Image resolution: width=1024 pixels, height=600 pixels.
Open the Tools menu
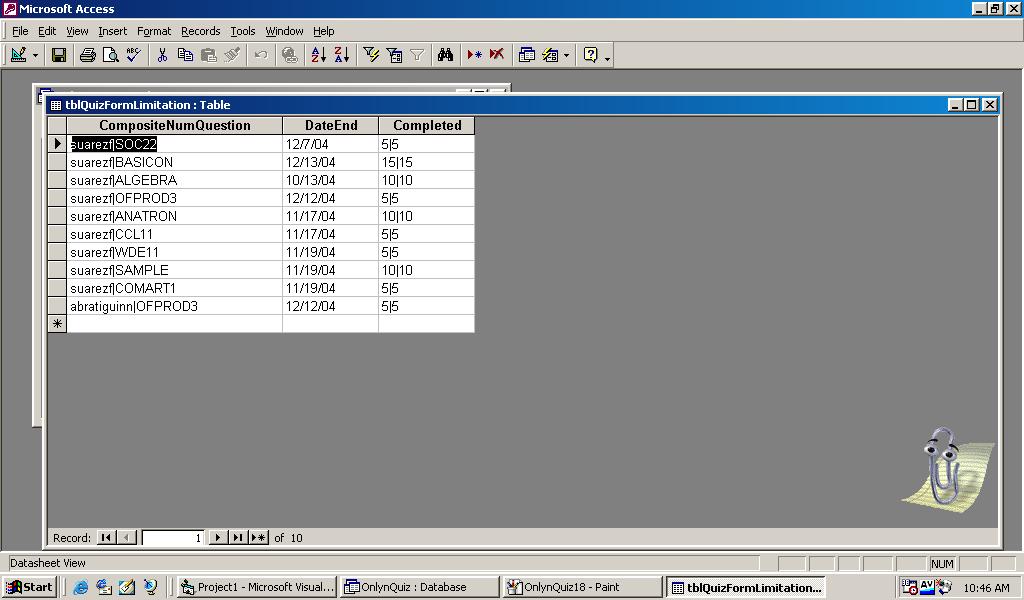(243, 31)
